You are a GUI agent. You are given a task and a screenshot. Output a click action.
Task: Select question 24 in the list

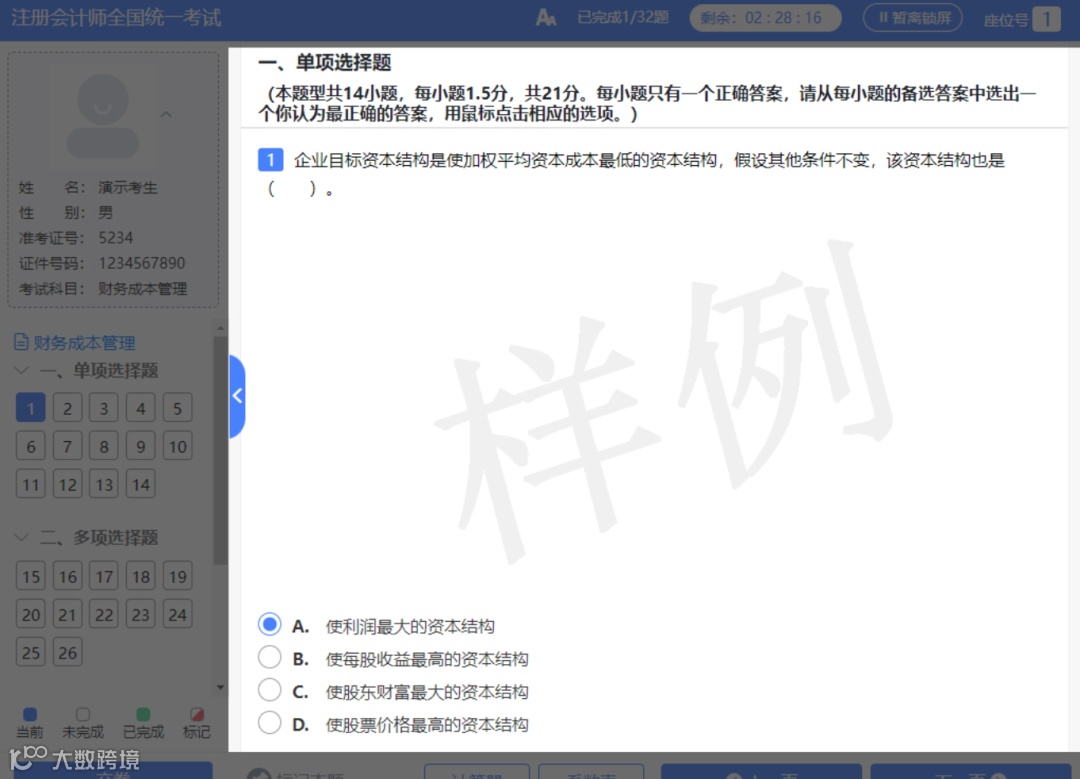[x=178, y=614]
